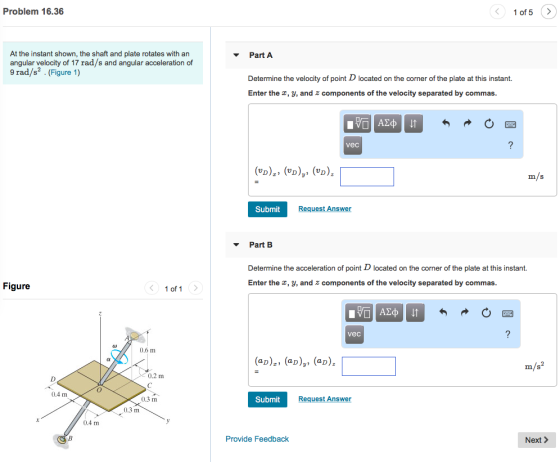
Task: Click the subscript/superscript arrows icon in Part A
Action: pyautogui.click(x=413, y=124)
